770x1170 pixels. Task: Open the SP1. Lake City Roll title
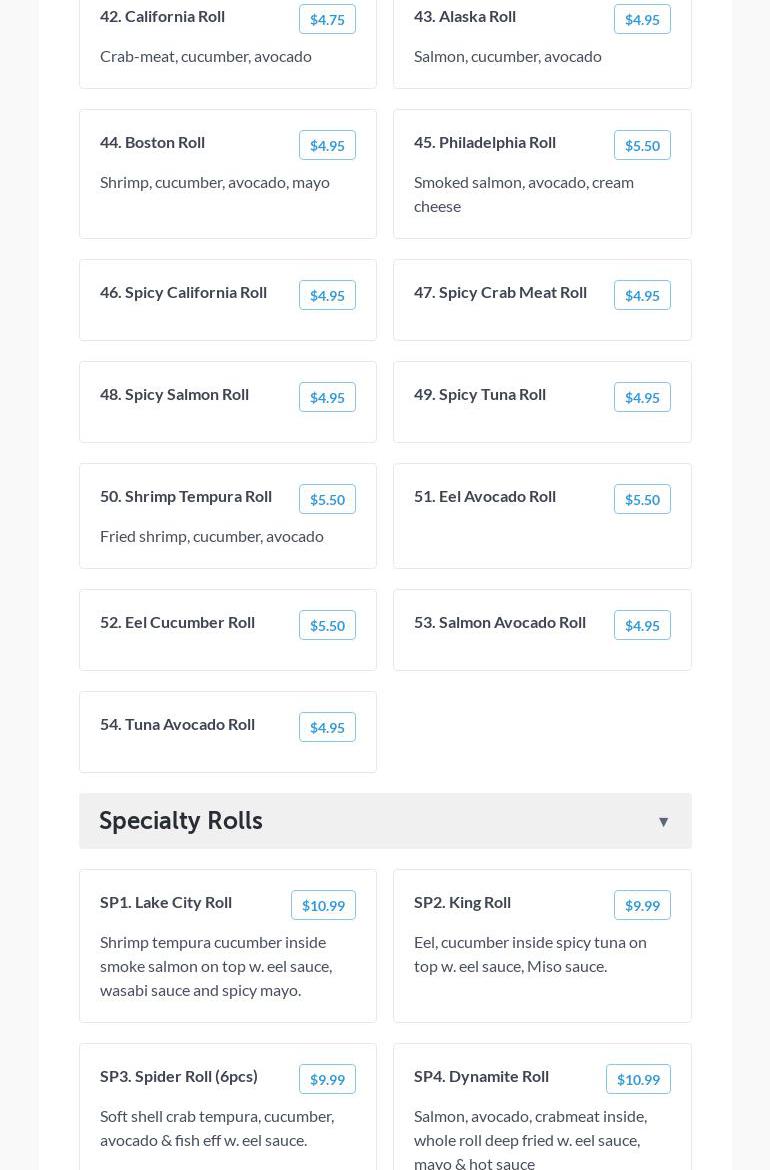click(166, 902)
